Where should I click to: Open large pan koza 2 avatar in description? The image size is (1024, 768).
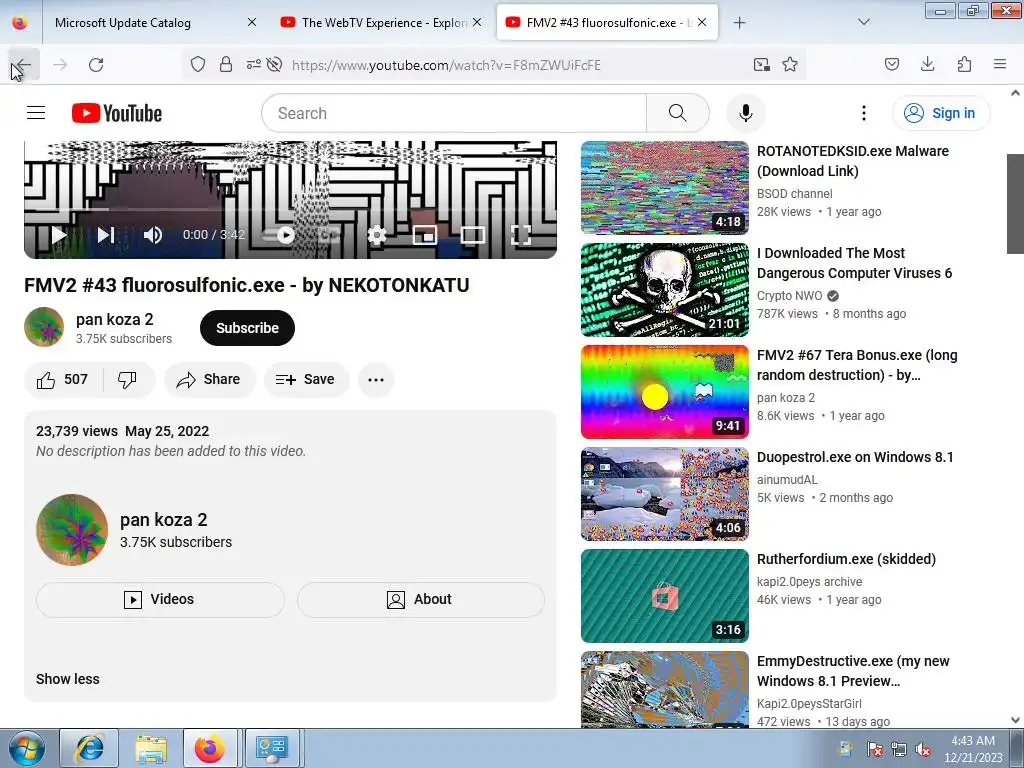click(x=72, y=530)
